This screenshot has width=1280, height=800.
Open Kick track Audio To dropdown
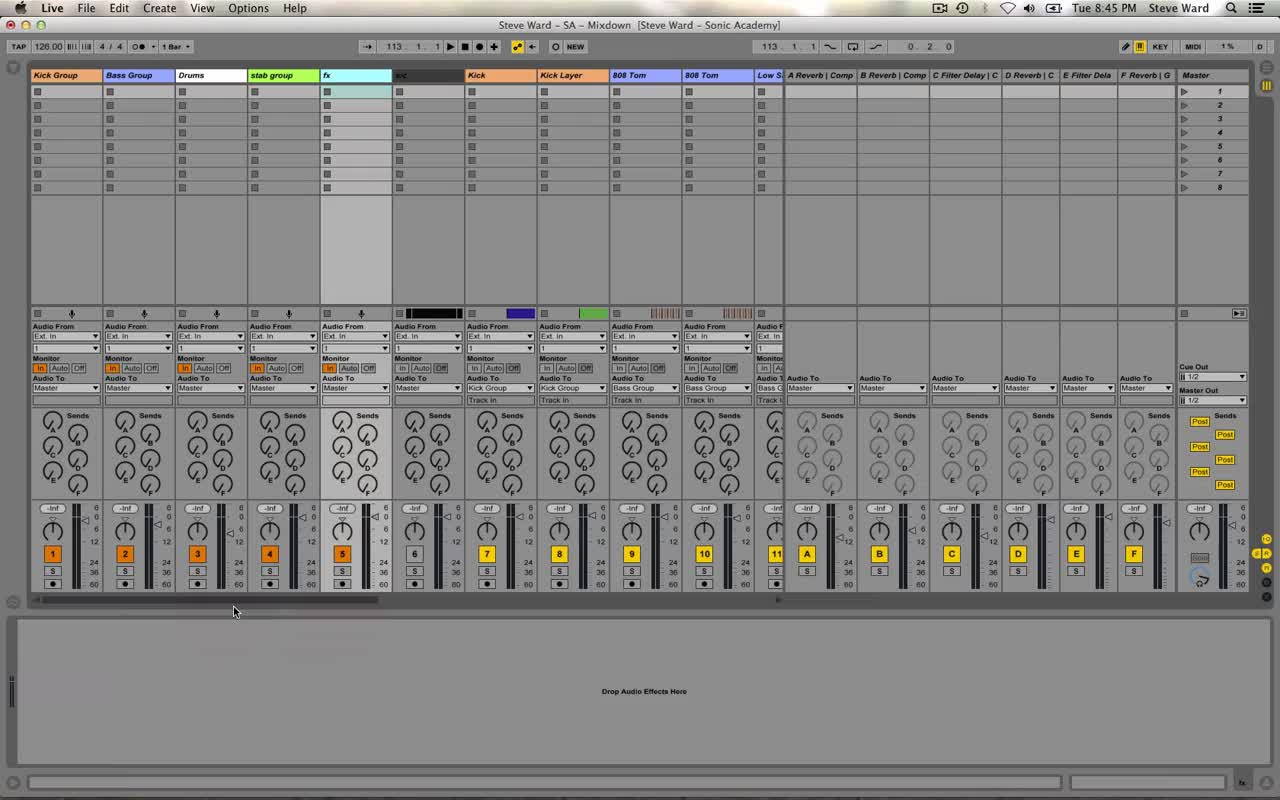(x=501, y=388)
